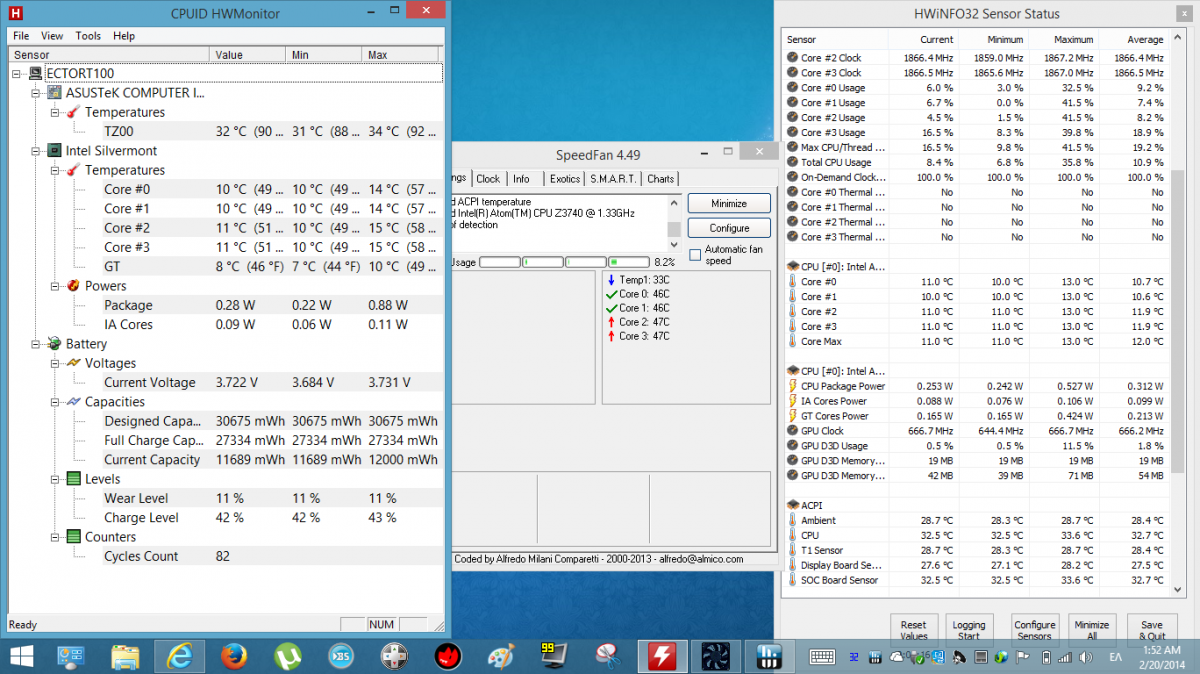Screen dimensions: 1200x674
Task: Switch to SpeedFan fan icon on taskbar
Action: [716, 656]
